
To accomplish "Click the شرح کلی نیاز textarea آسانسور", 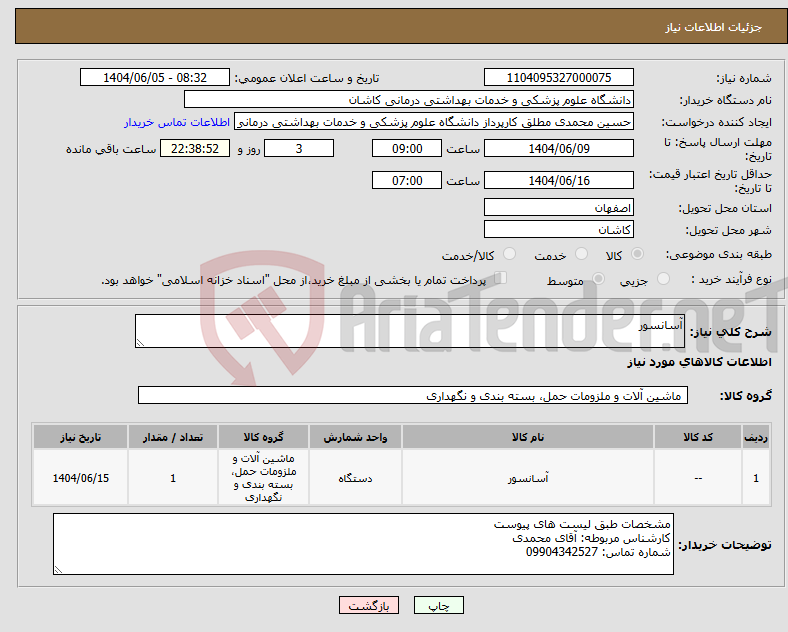I will pos(410,331).
